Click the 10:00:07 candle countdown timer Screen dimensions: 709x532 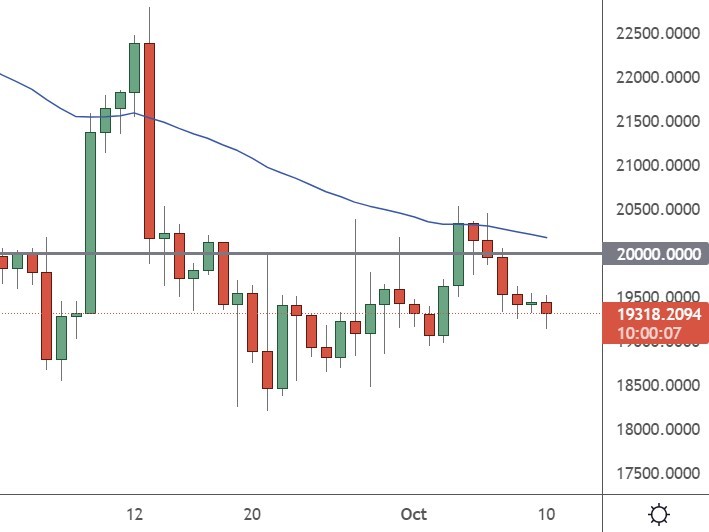tap(656, 332)
